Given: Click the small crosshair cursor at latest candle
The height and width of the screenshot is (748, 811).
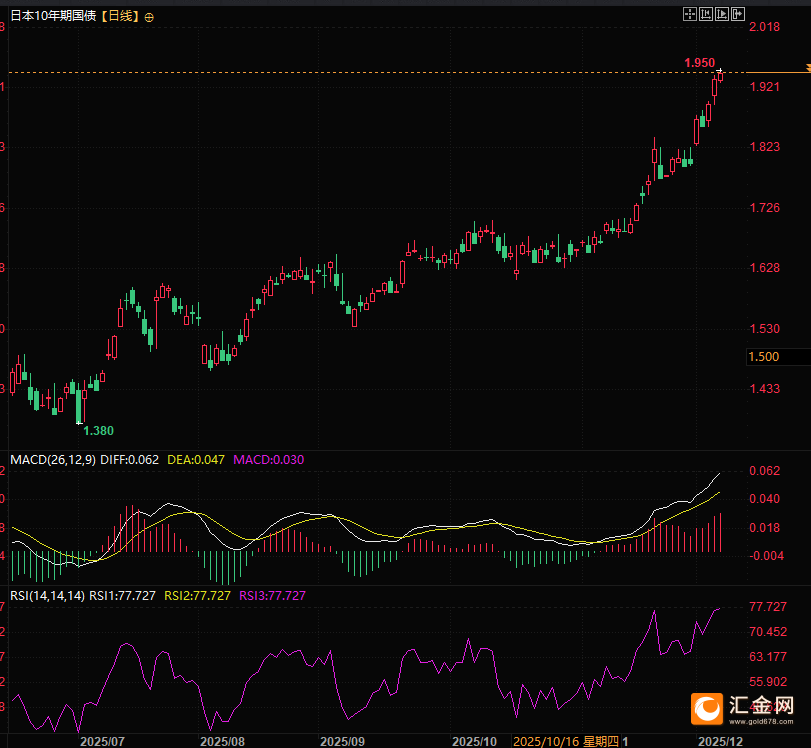Looking at the screenshot, I should click(720, 72).
